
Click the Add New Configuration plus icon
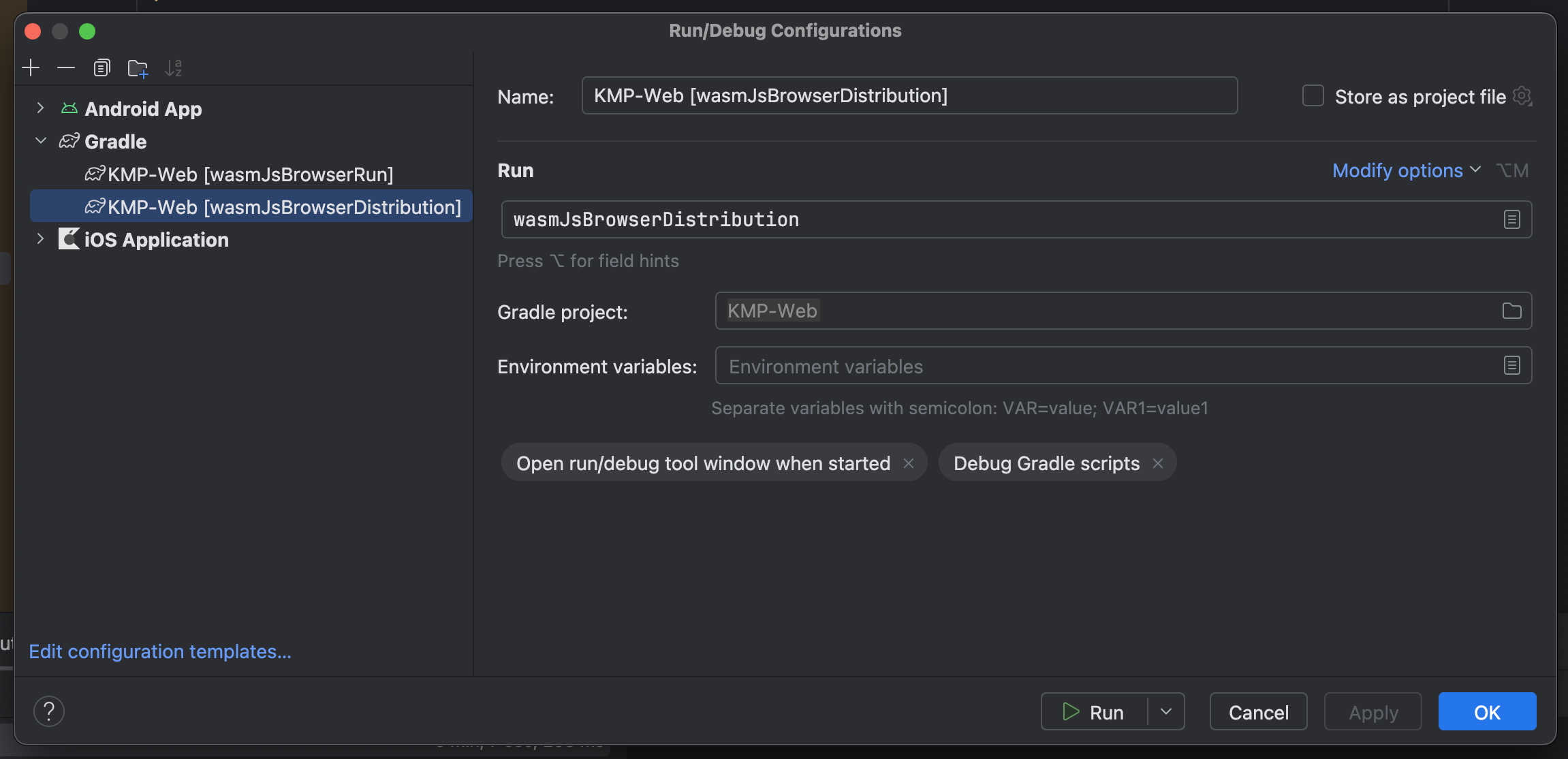pos(31,67)
